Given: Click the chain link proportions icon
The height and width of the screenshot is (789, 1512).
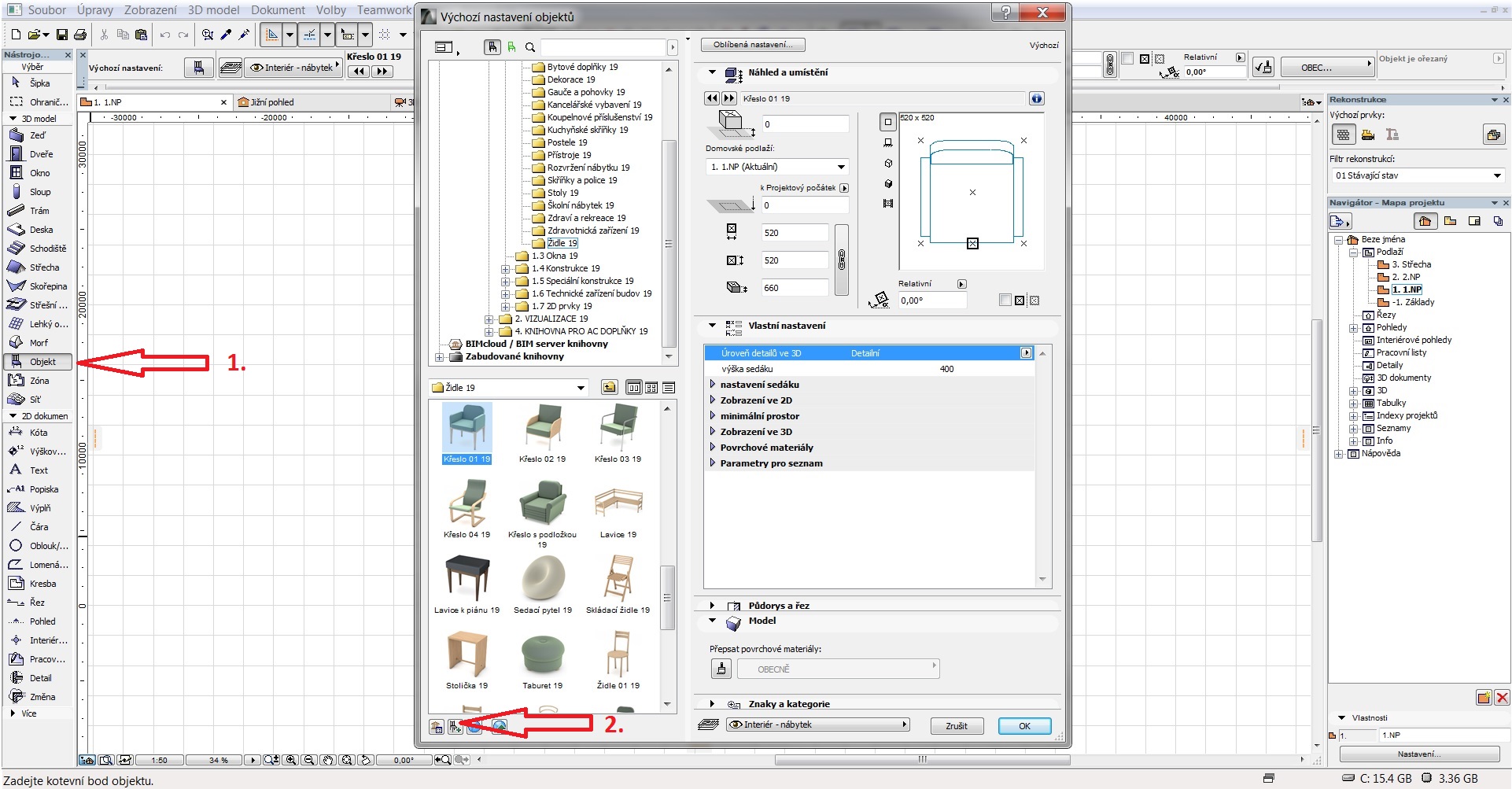Looking at the screenshot, I should 841,260.
